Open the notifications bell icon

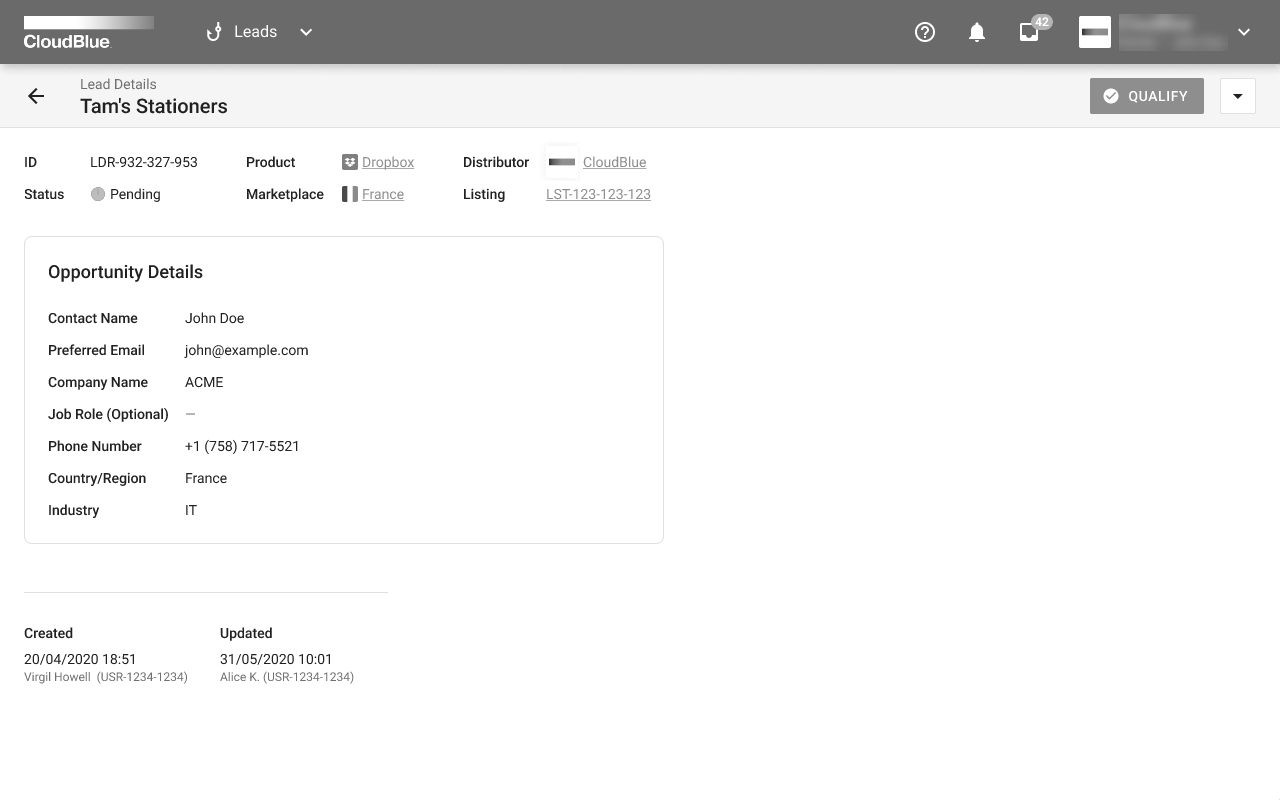click(977, 32)
